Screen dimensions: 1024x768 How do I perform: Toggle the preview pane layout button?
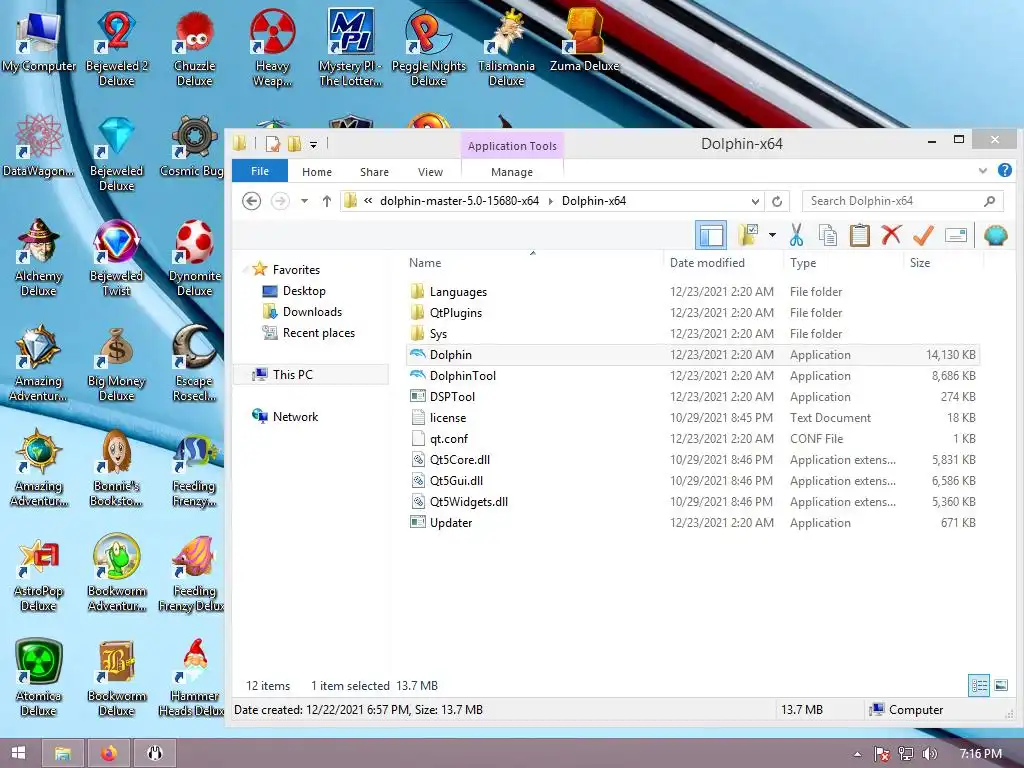(711, 235)
